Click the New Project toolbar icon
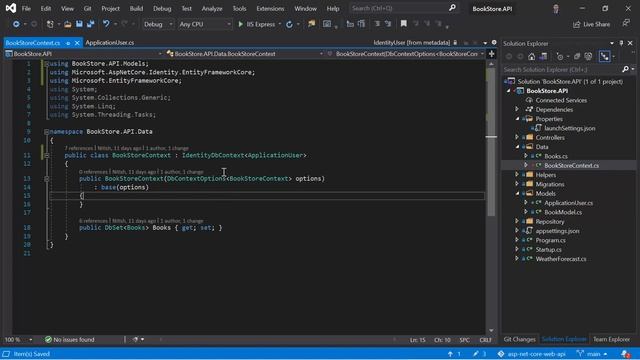 [50, 24]
